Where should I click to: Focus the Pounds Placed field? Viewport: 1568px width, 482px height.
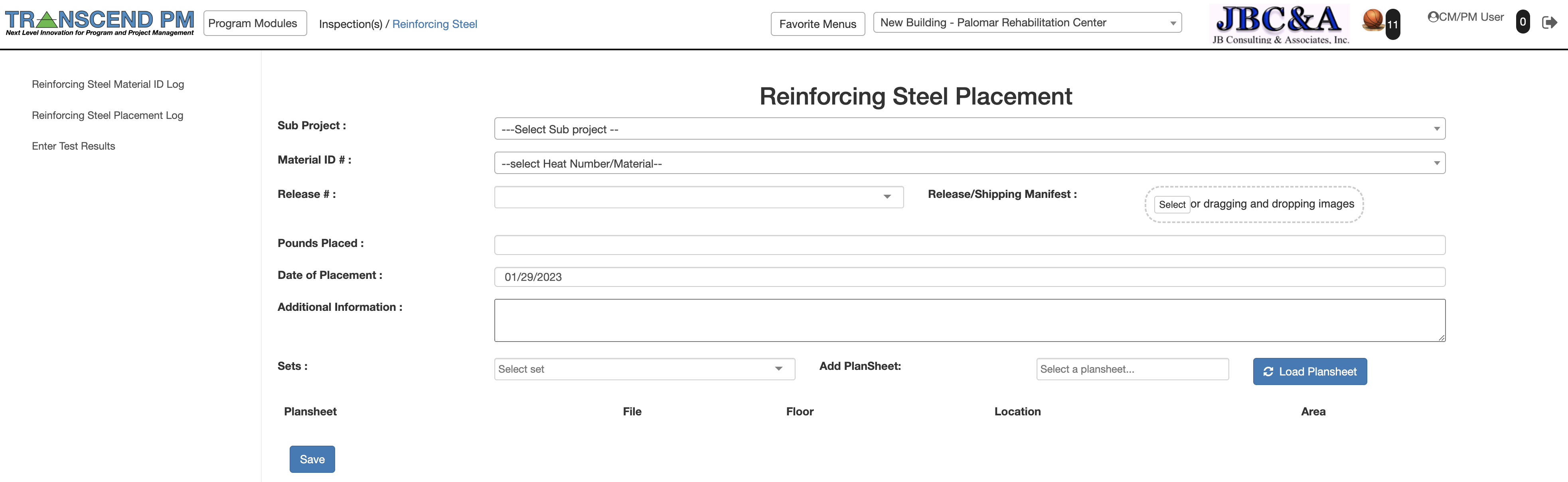pos(970,245)
